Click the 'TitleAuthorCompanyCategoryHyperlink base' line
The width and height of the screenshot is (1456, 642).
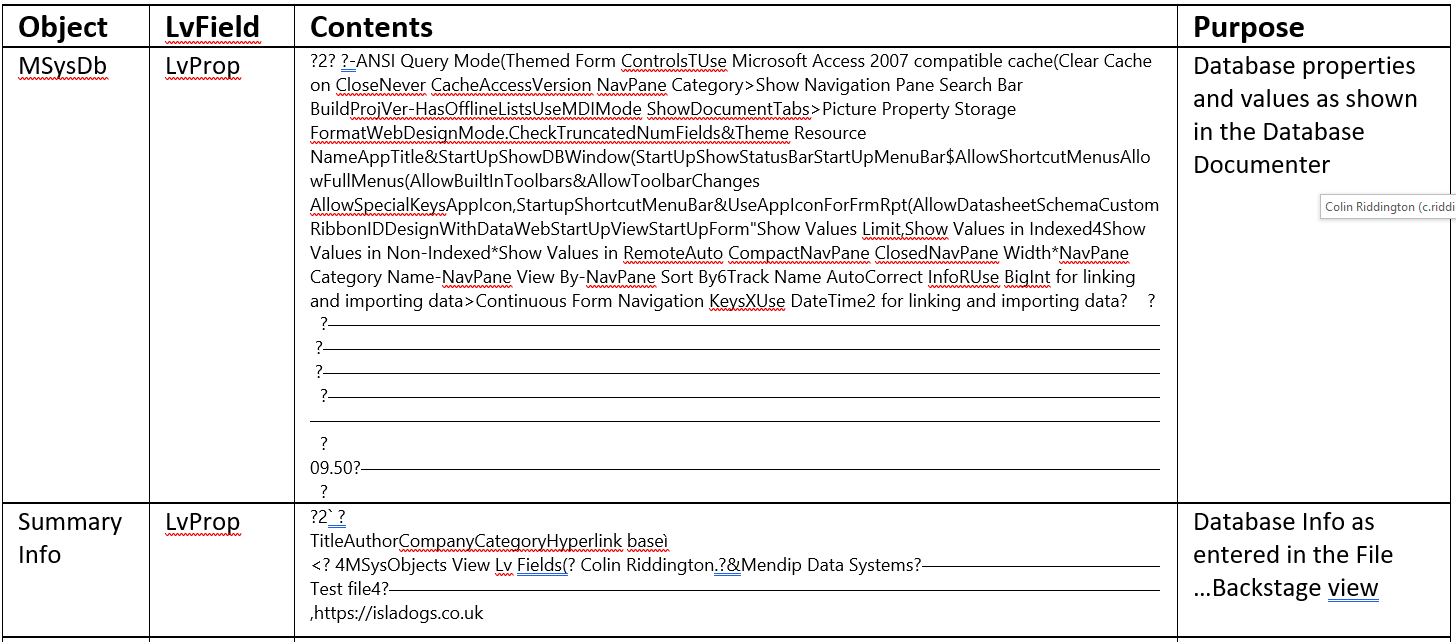(487, 541)
